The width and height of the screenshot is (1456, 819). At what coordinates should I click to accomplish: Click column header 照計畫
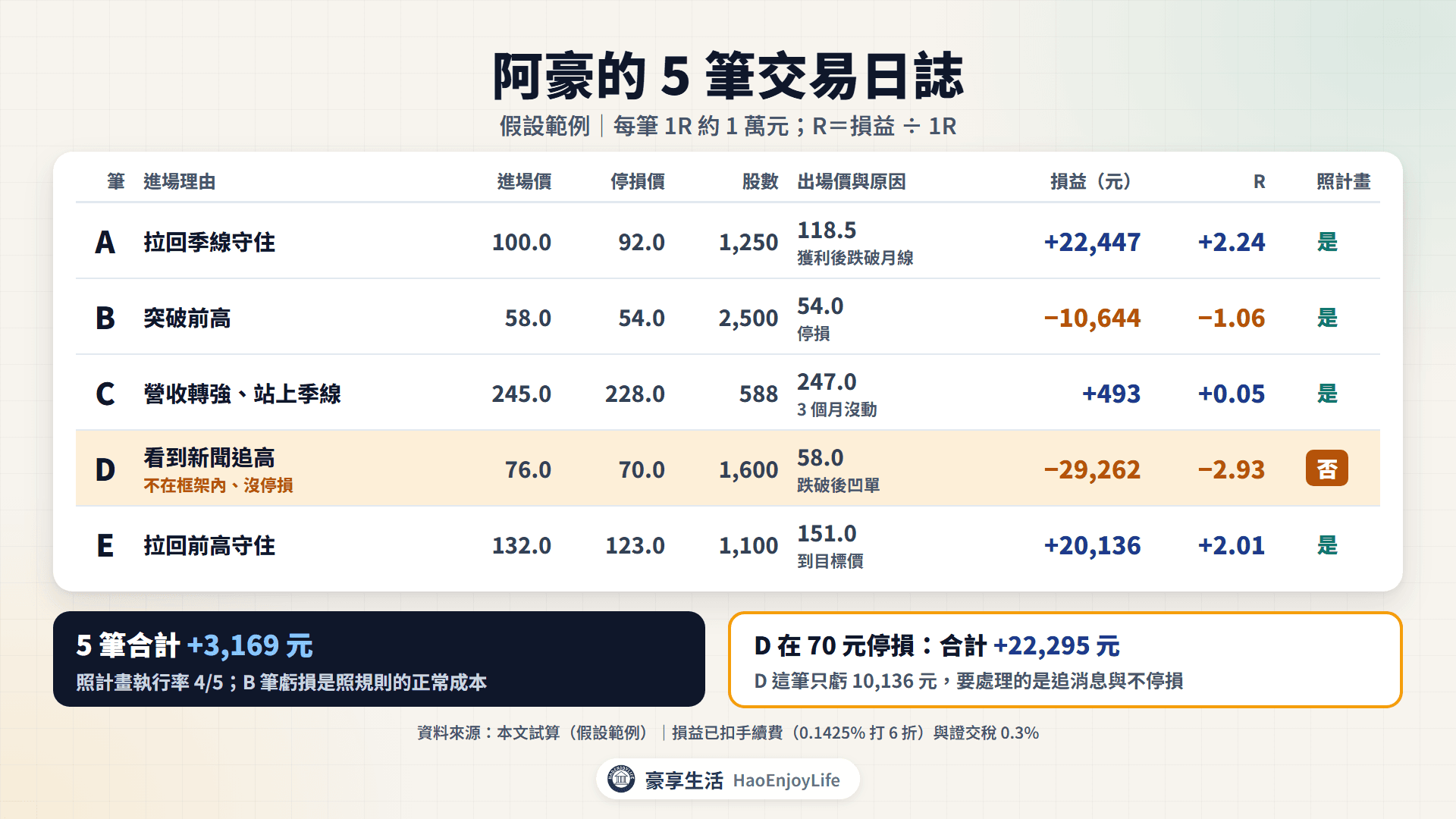tap(1343, 181)
